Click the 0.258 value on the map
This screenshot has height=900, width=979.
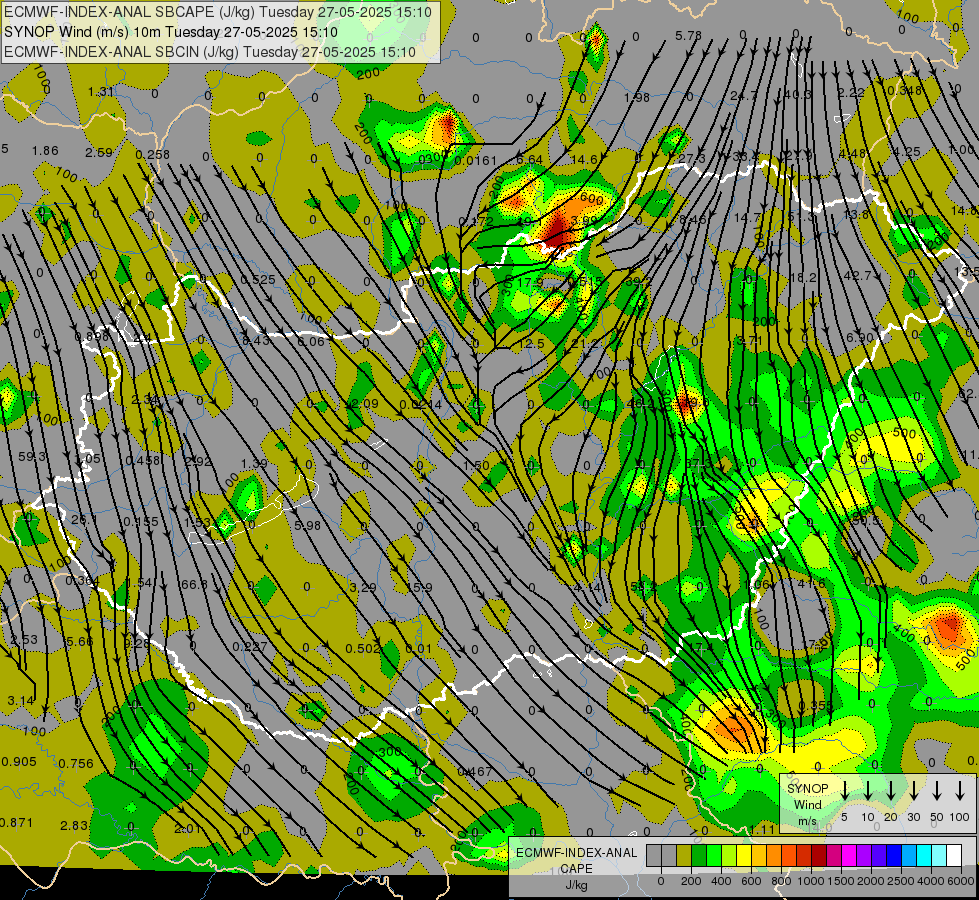pyautogui.click(x=152, y=154)
